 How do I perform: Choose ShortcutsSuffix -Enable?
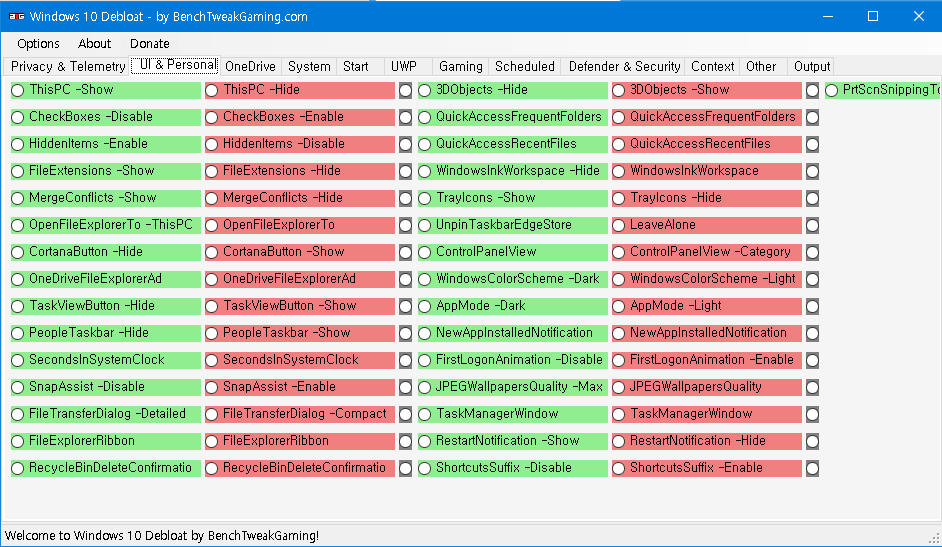pyautogui.click(x=706, y=468)
